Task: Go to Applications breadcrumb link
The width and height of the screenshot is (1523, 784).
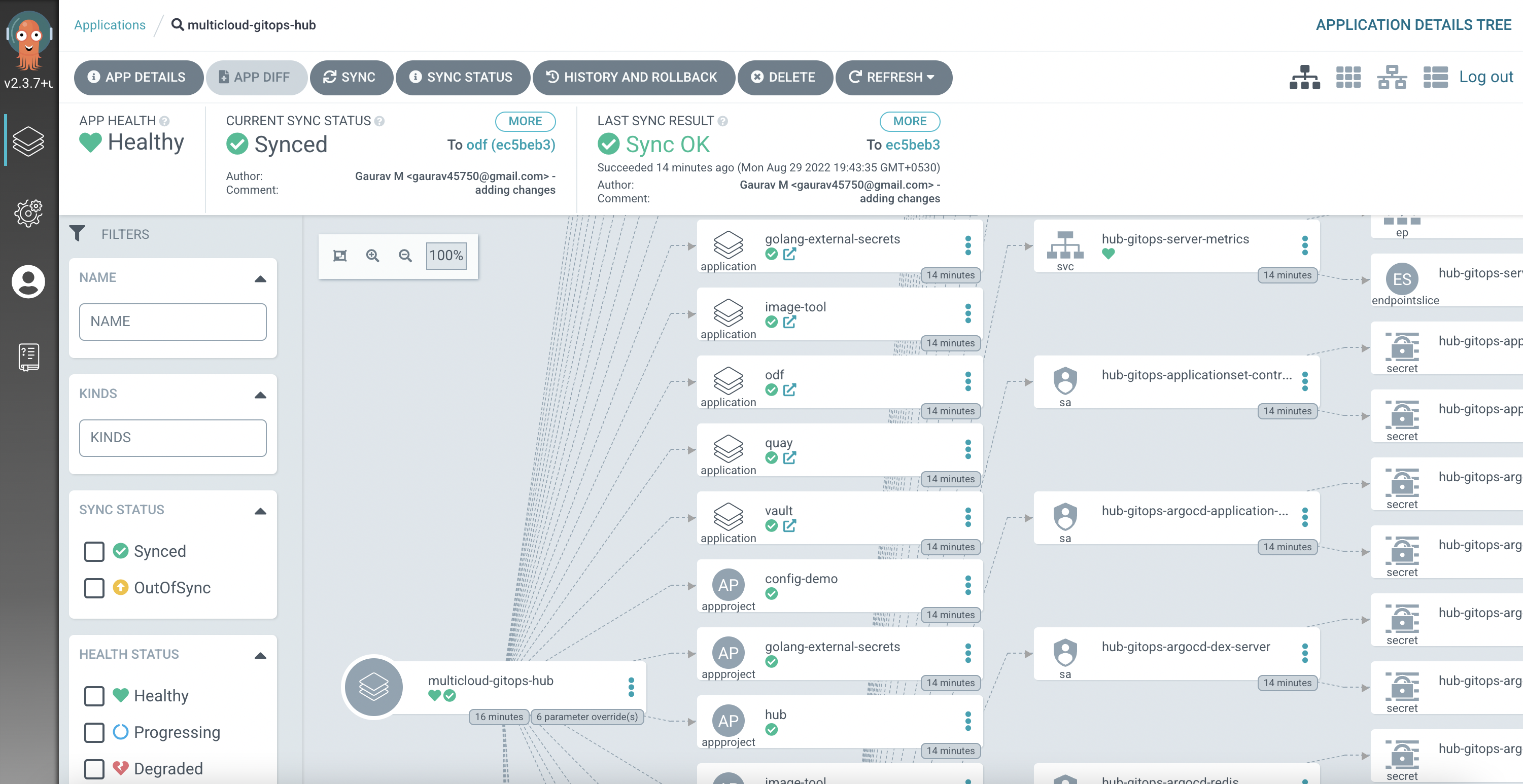Action: pos(110,25)
